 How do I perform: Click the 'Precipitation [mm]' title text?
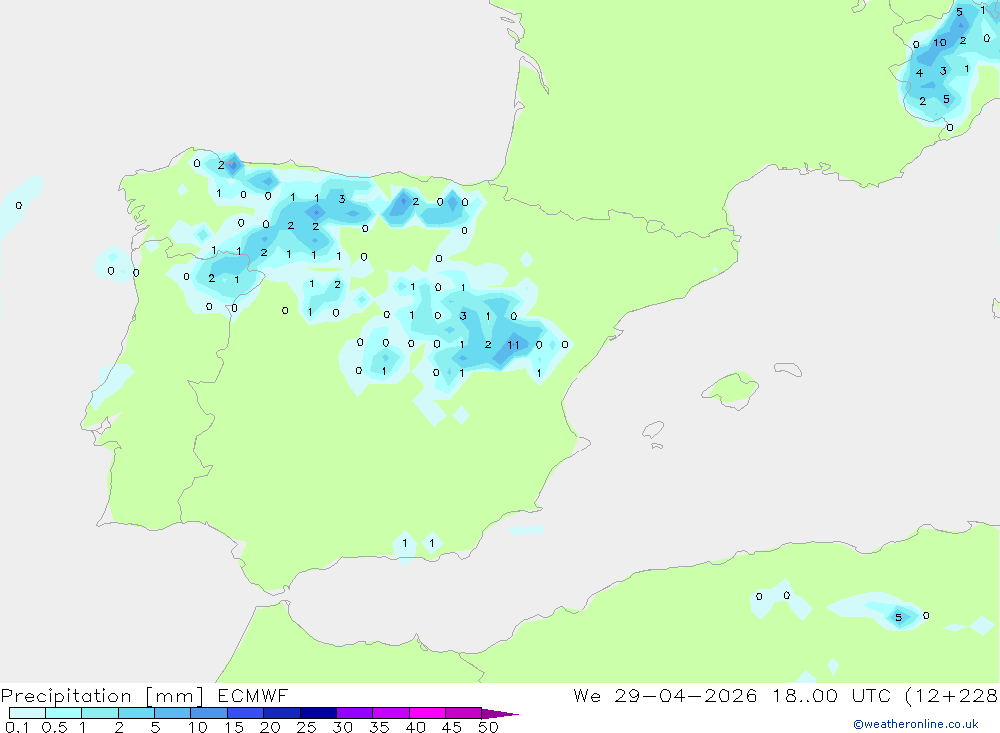point(102,696)
